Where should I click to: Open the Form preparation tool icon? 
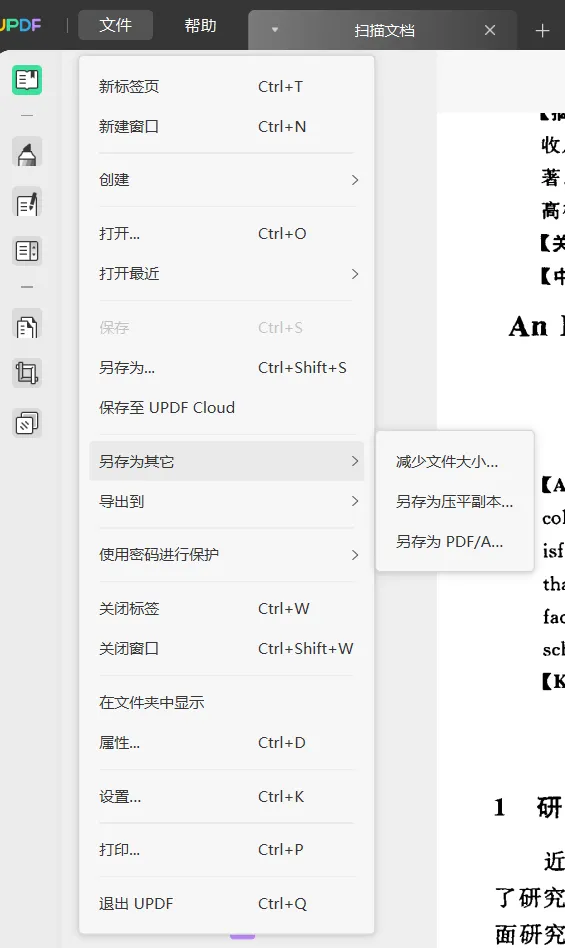pos(27,251)
